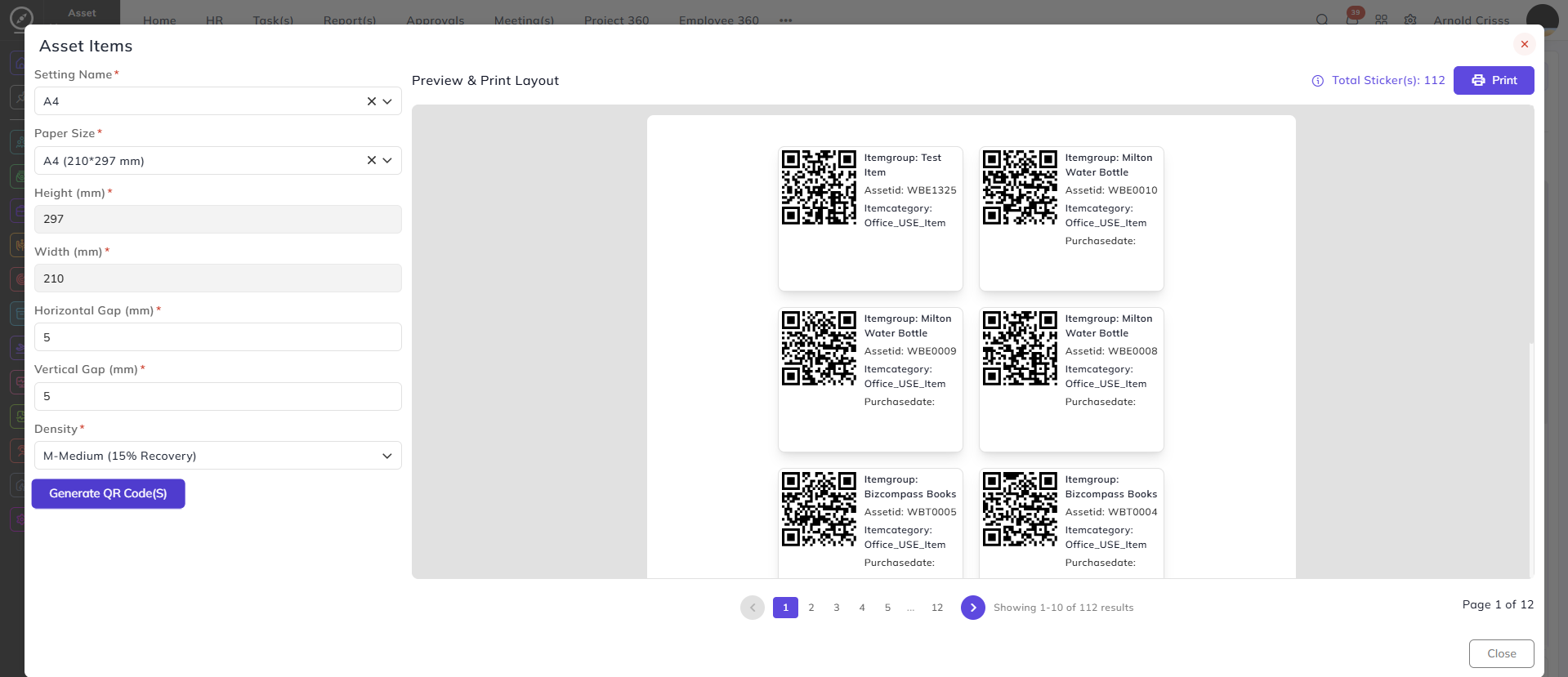Image resolution: width=1568 pixels, height=677 pixels.
Task: Open search from the top bar icon
Action: point(1322,20)
